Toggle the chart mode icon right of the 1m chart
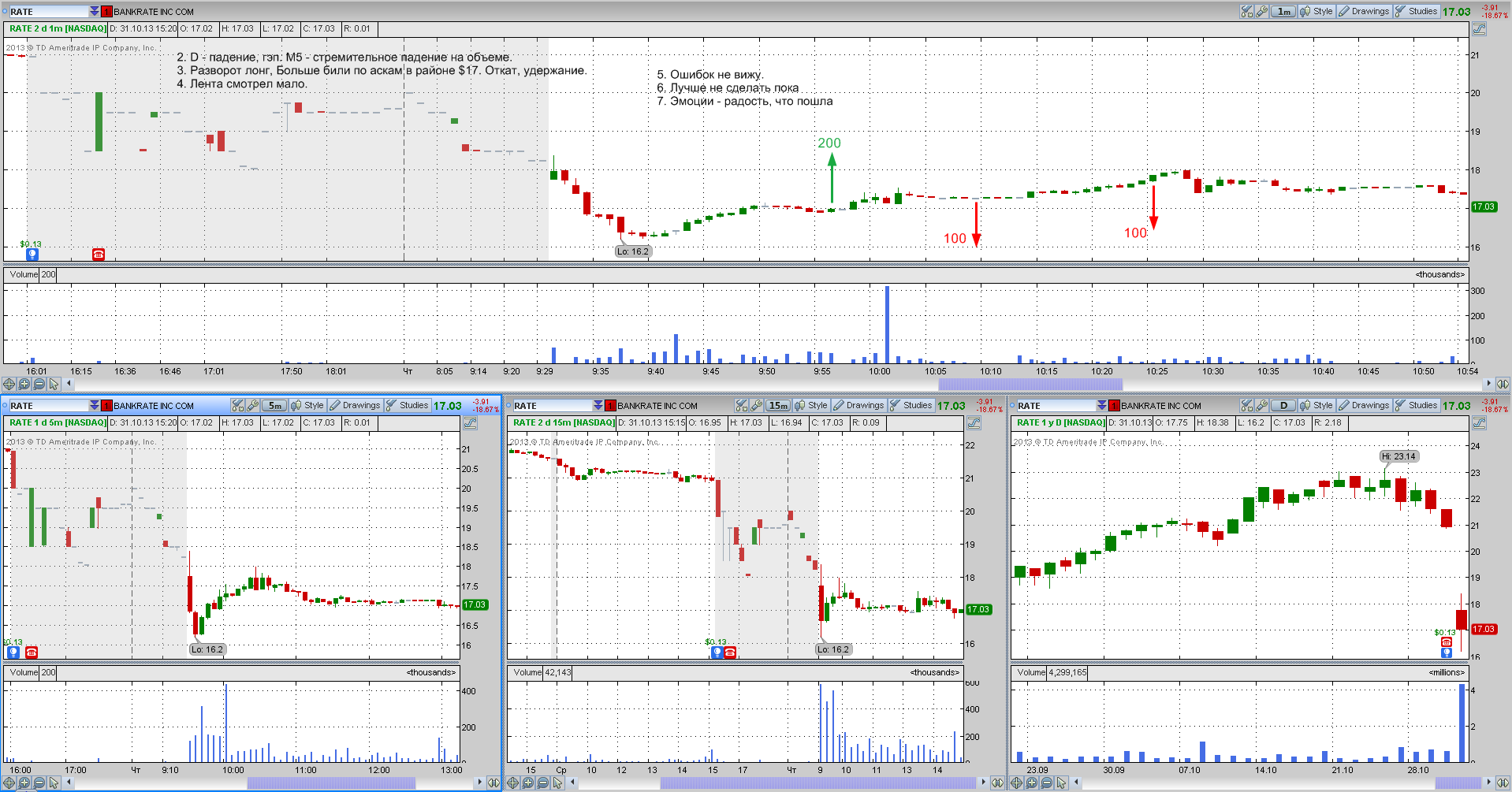Viewport: 1512px width, 792px height. (1479, 28)
